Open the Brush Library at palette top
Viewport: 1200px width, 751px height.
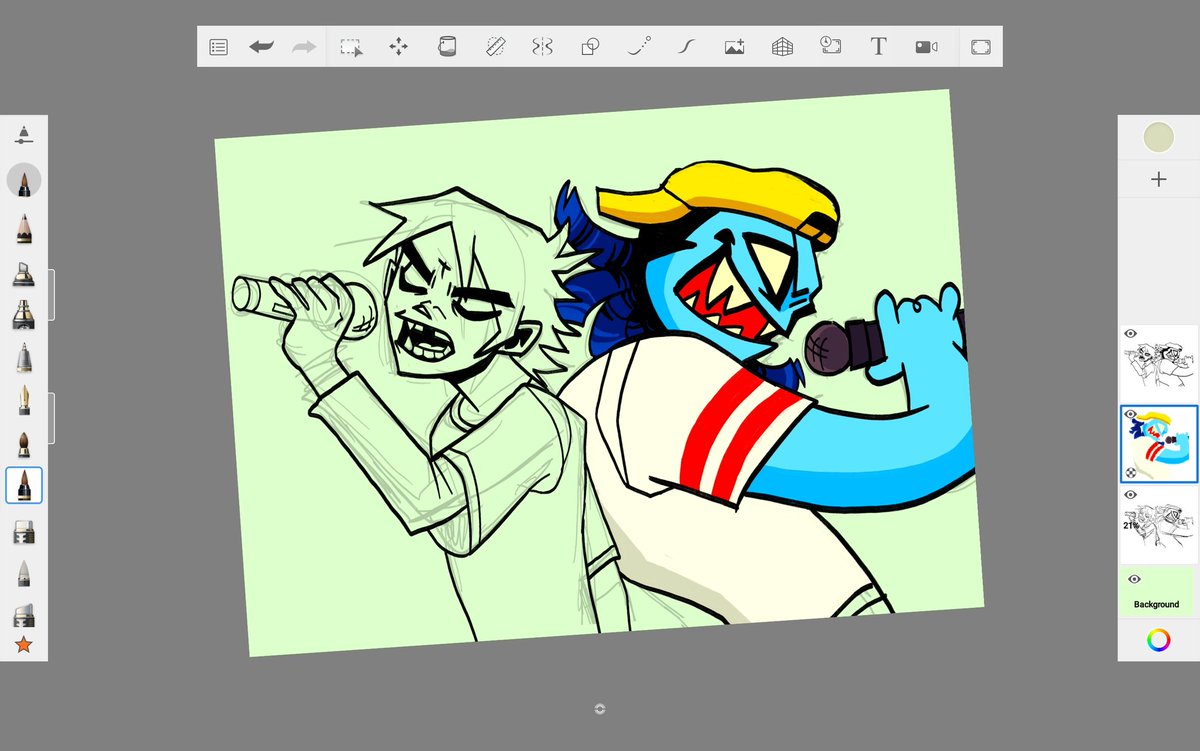click(24, 134)
